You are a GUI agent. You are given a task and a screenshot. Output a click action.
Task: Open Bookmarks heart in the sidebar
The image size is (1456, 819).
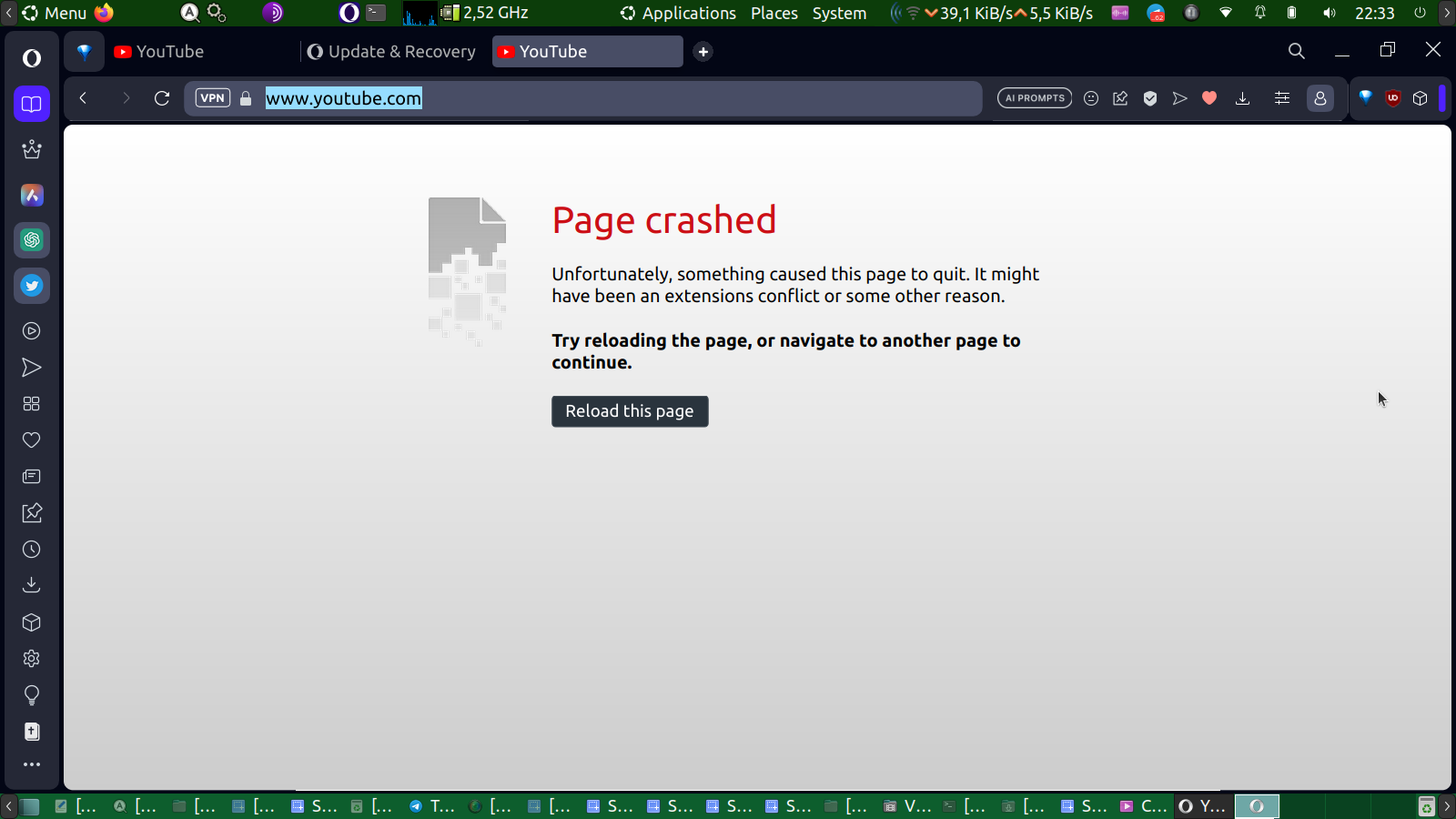click(x=32, y=440)
